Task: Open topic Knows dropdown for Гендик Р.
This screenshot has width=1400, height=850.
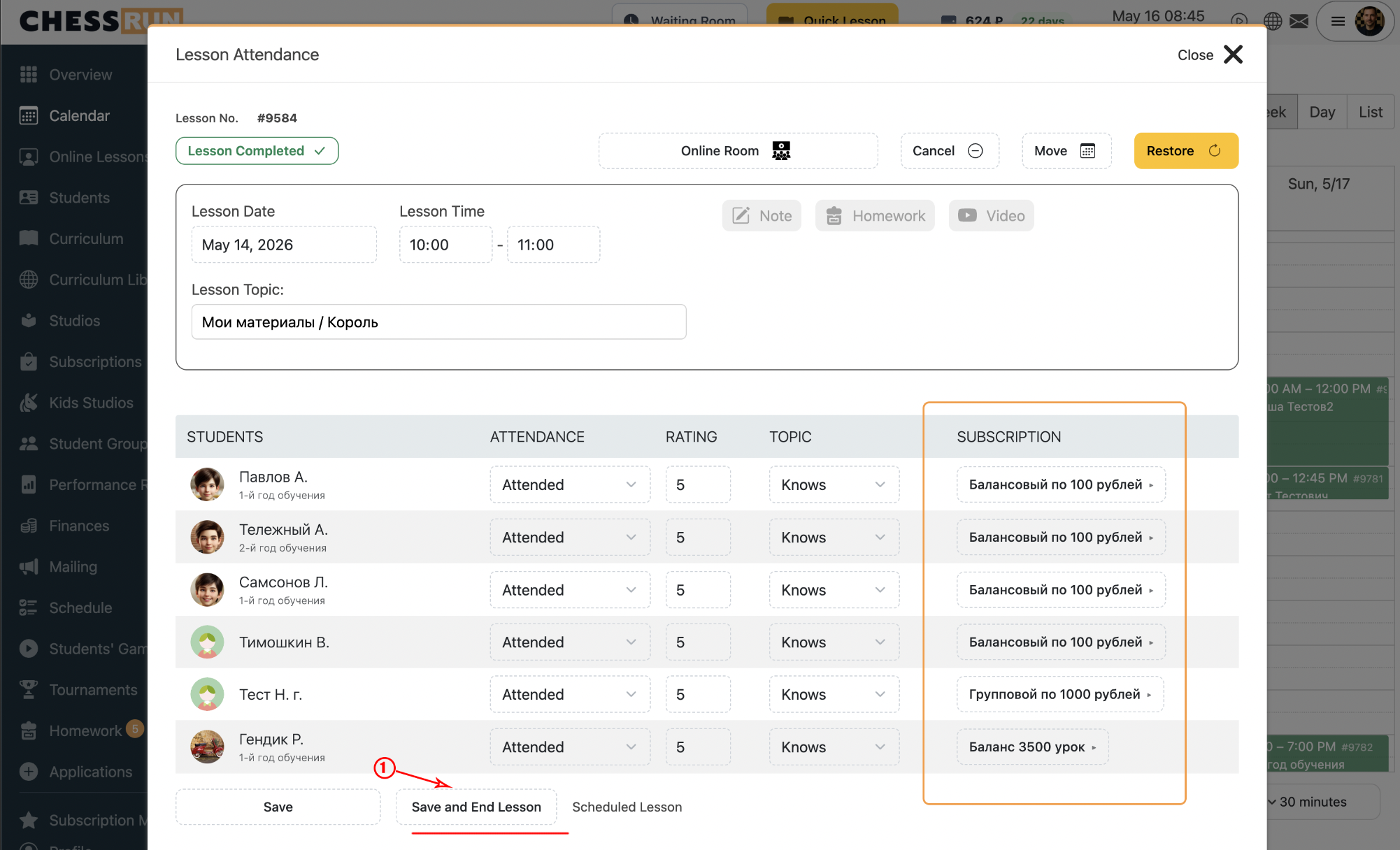Action: click(834, 747)
